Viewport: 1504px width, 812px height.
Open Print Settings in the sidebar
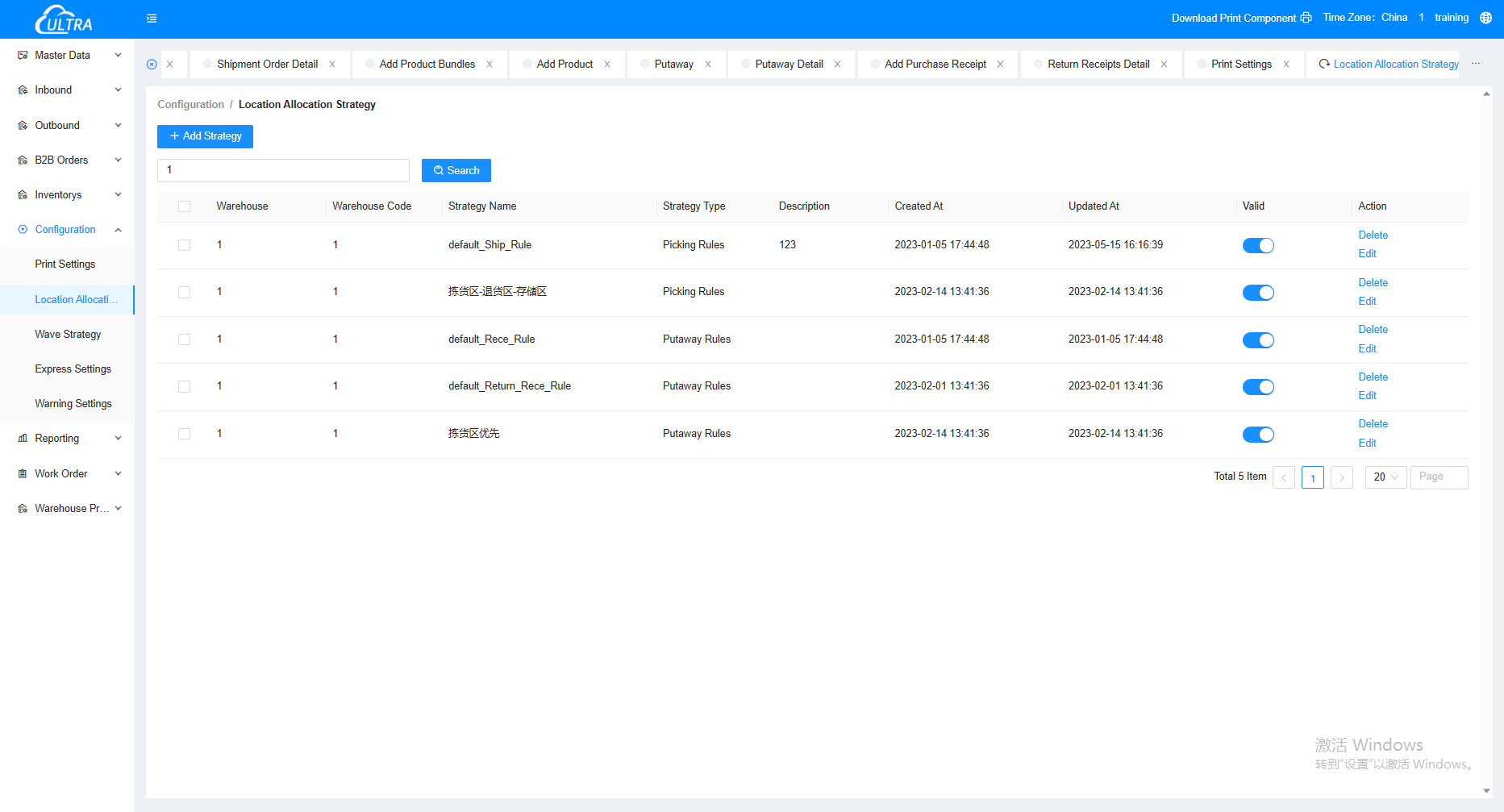pyautogui.click(x=65, y=264)
